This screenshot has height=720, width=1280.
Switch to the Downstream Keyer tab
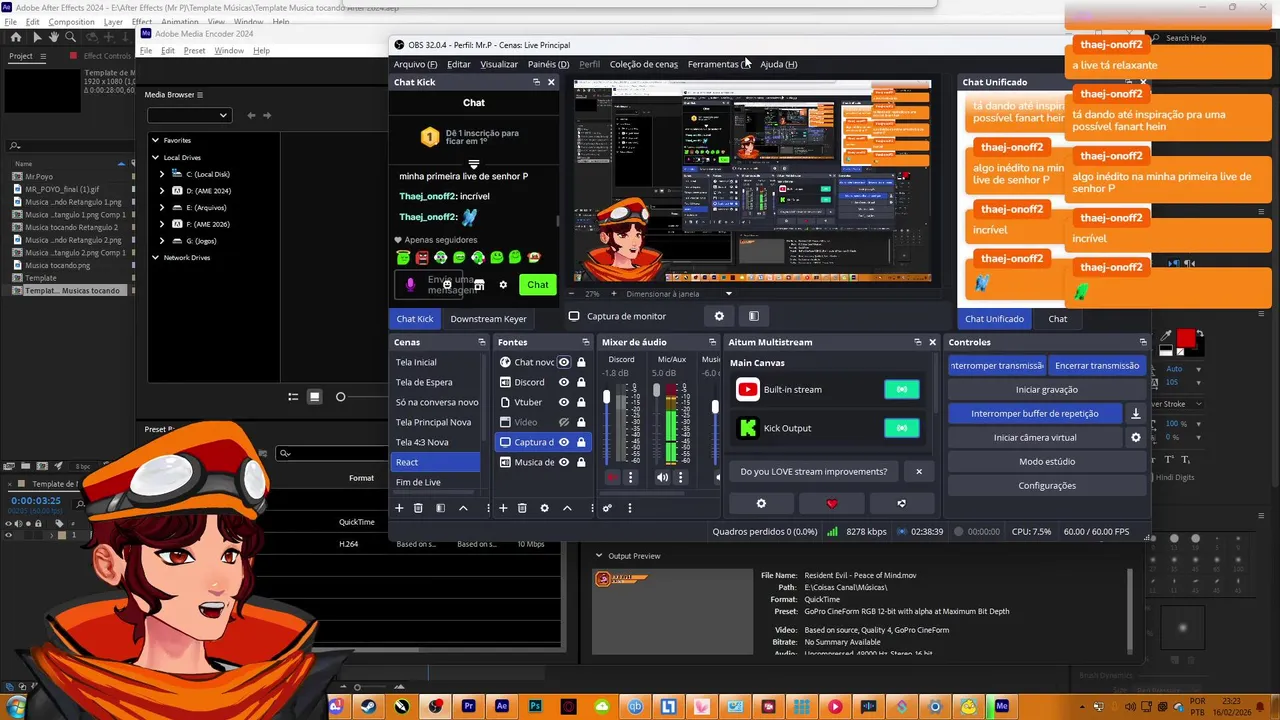(x=488, y=319)
